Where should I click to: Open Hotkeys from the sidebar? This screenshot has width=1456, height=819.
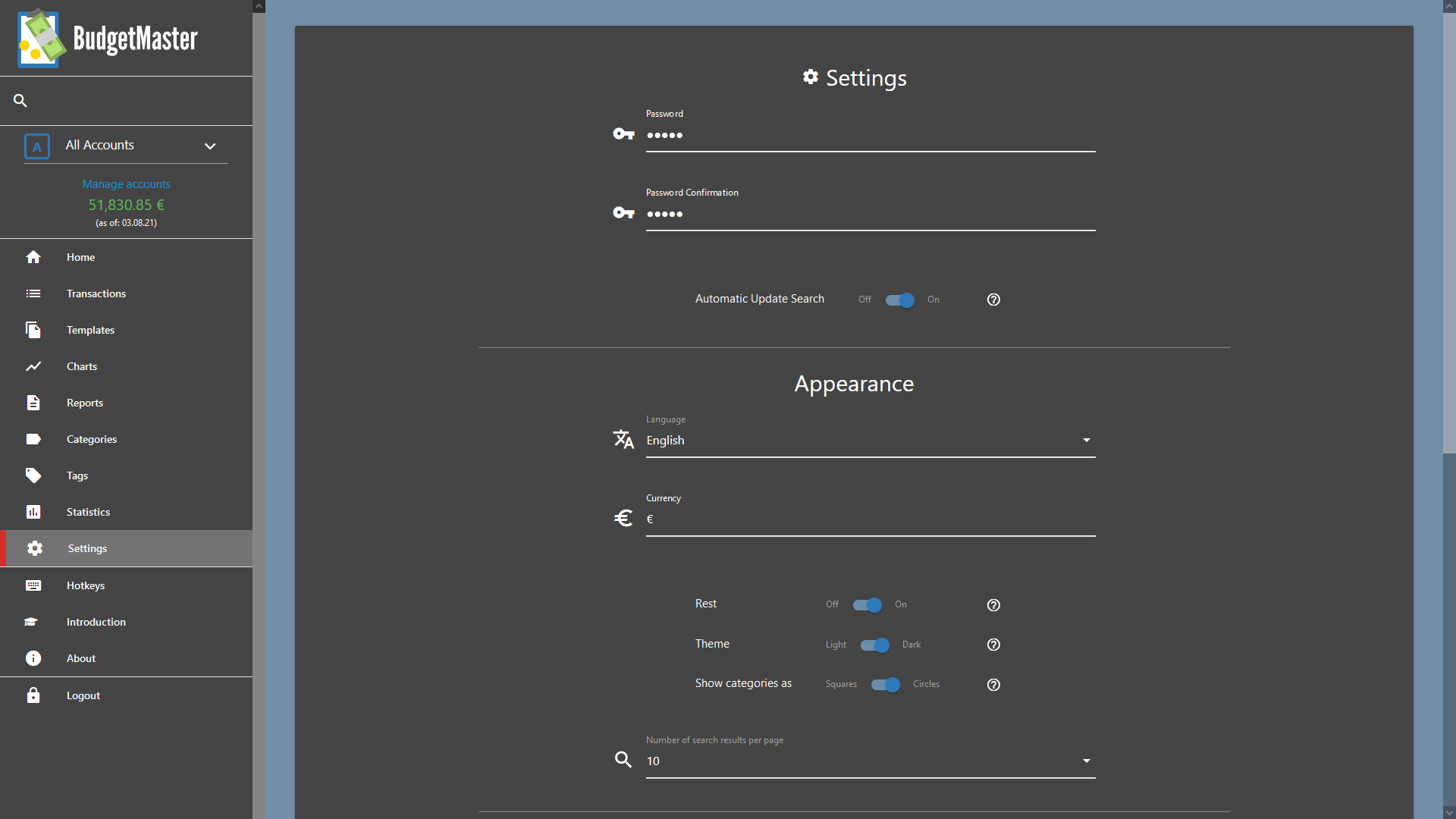point(126,585)
